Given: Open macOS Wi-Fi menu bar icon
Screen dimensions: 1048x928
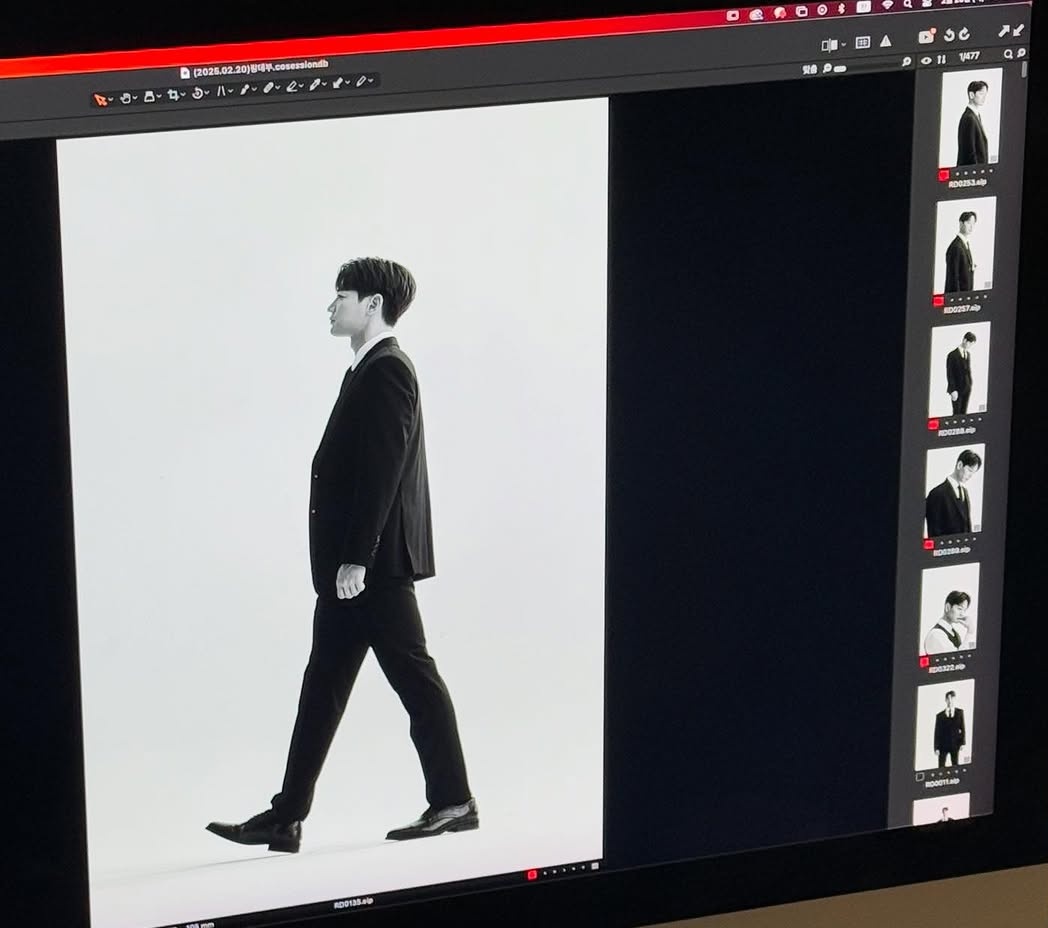Looking at the screenshot, I should [887, 4].
